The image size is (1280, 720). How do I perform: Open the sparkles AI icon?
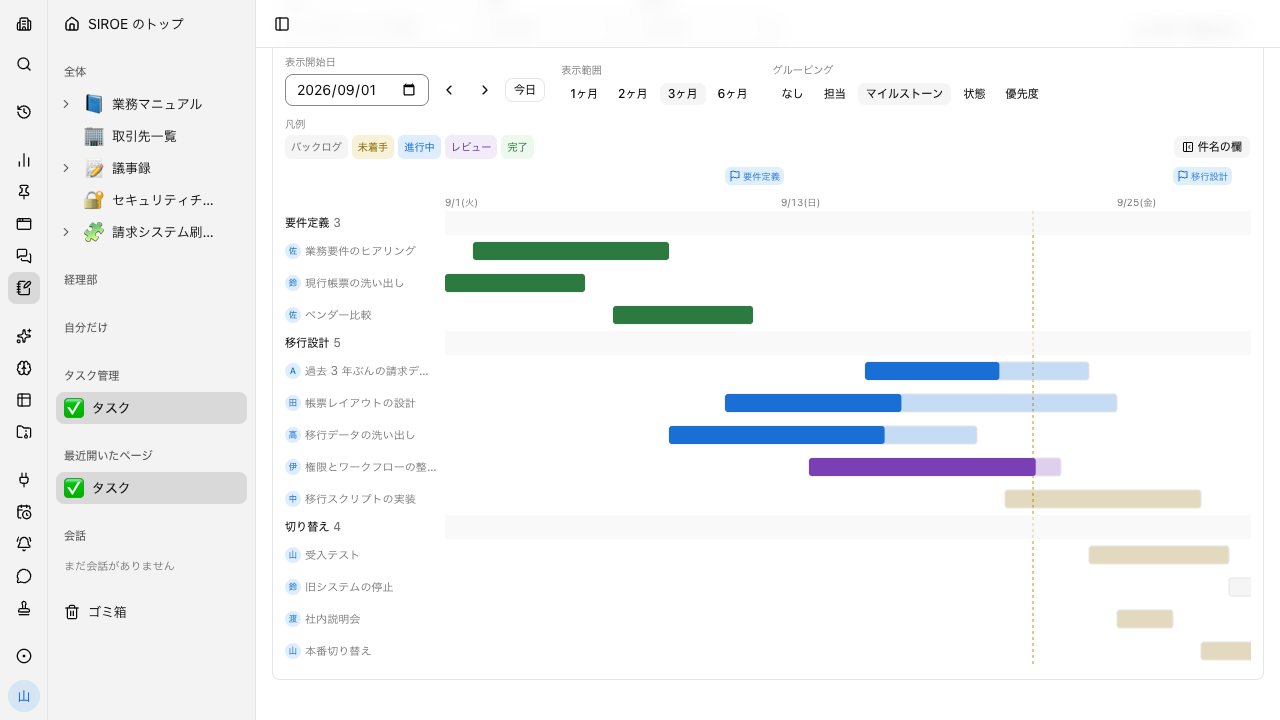(24, 336)
